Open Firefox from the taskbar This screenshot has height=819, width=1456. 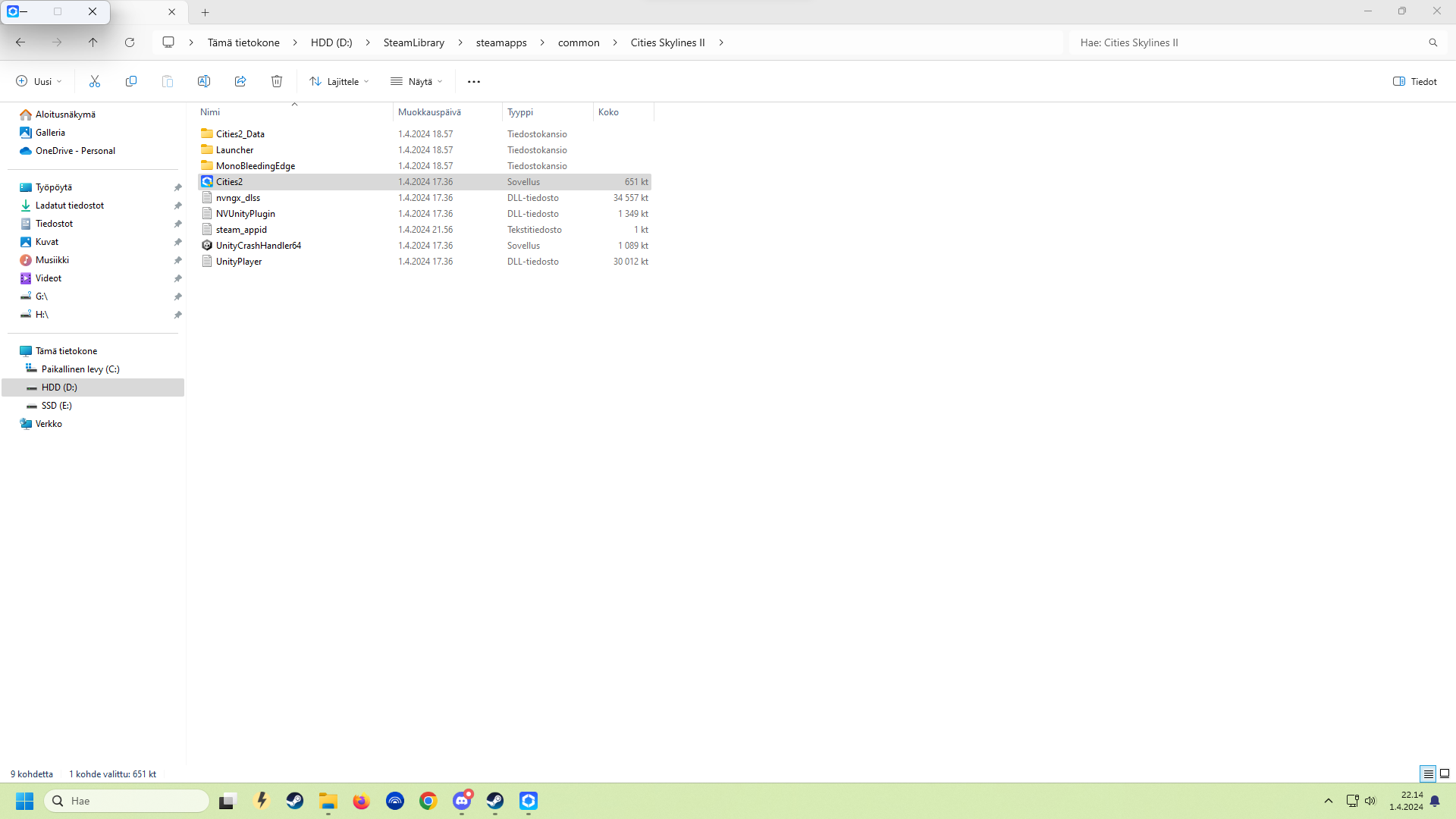click(362, 801)
